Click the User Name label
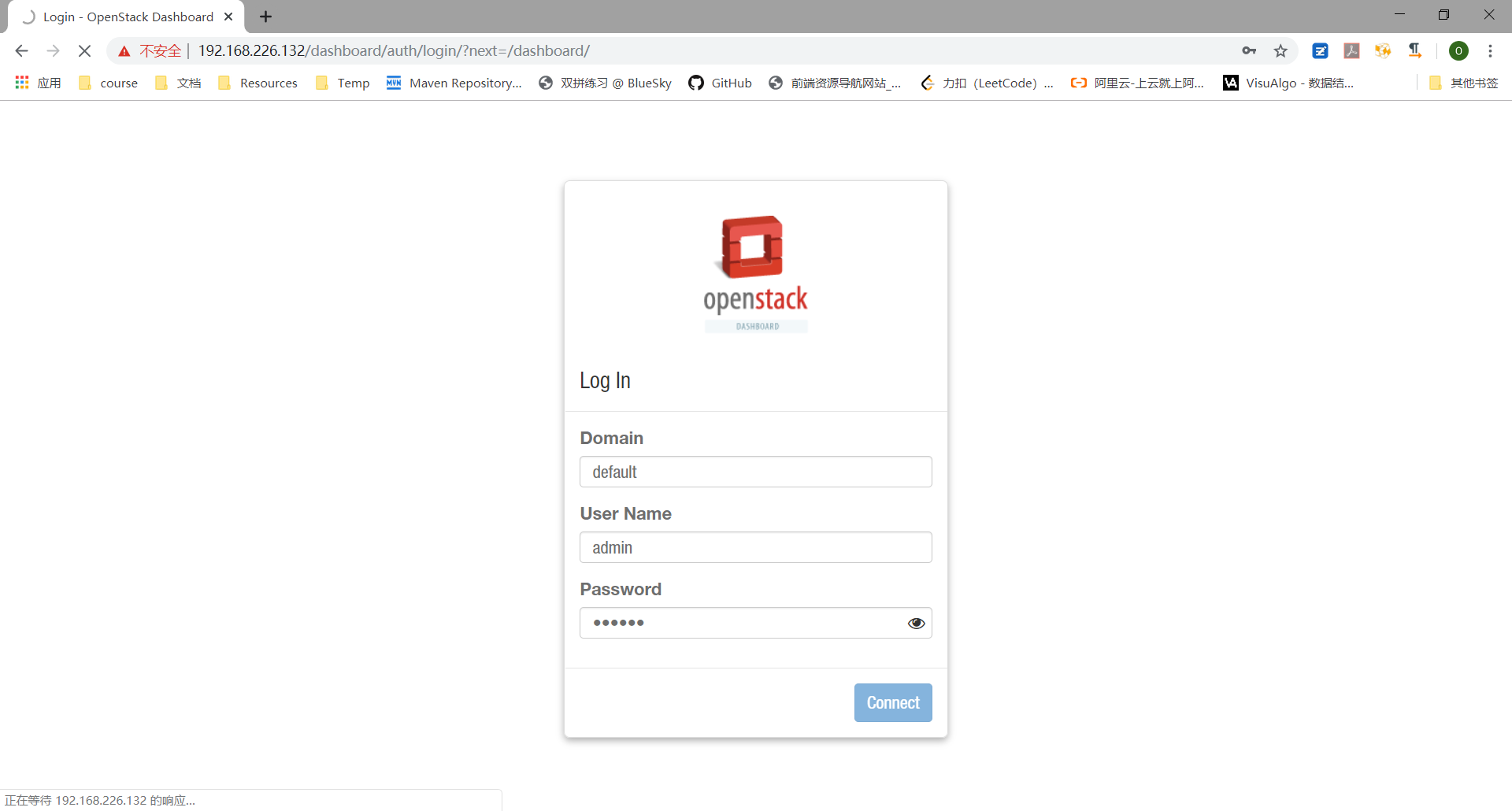 [x=626, y=513]
